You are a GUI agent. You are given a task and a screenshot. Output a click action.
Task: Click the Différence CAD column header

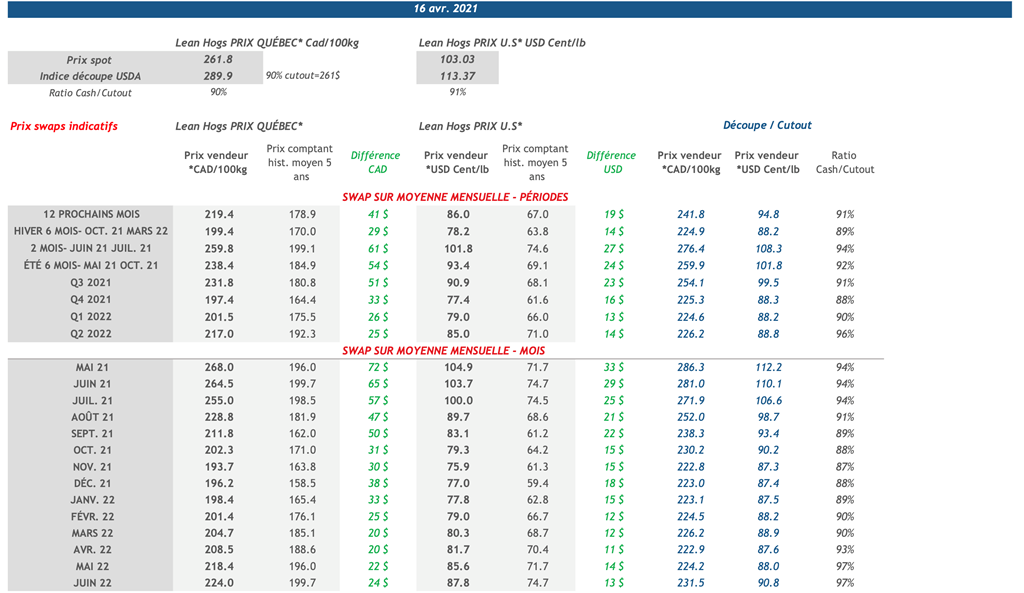tap(375, 162)
